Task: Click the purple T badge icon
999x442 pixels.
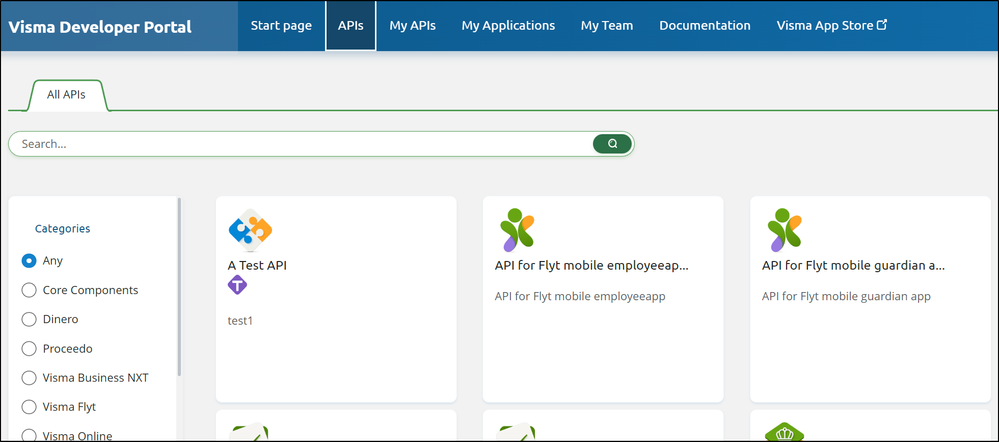Action: (237, 285)
